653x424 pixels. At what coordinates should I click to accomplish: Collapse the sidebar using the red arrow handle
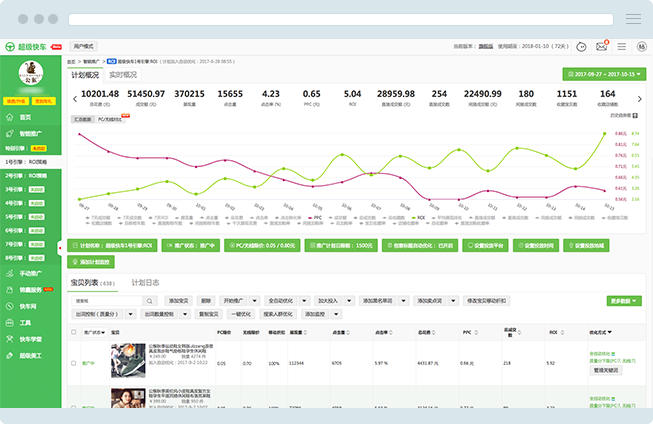click(x=61, y=248)
